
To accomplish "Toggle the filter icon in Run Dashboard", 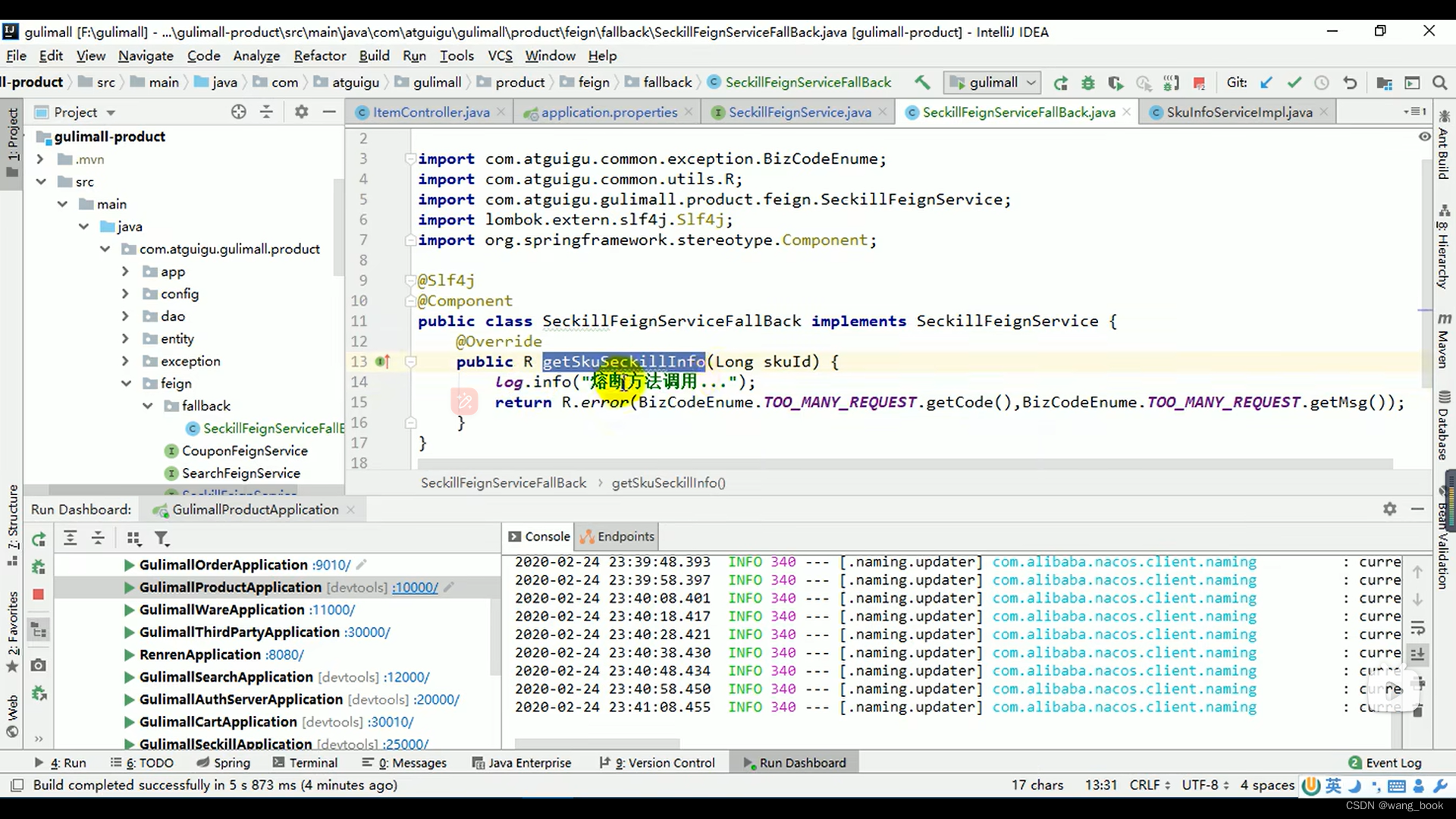I will click(x=163, y=540).
